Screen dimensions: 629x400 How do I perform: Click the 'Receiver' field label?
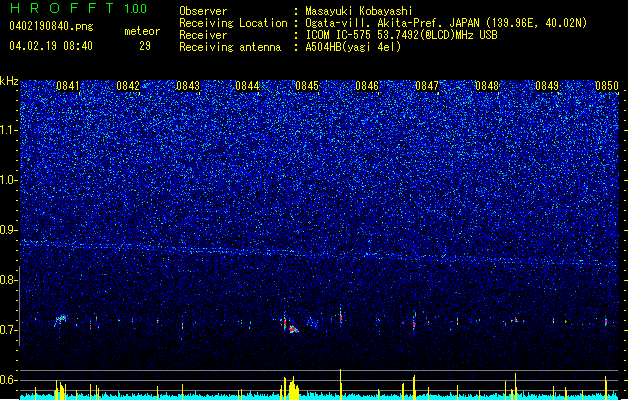[203, 35]
